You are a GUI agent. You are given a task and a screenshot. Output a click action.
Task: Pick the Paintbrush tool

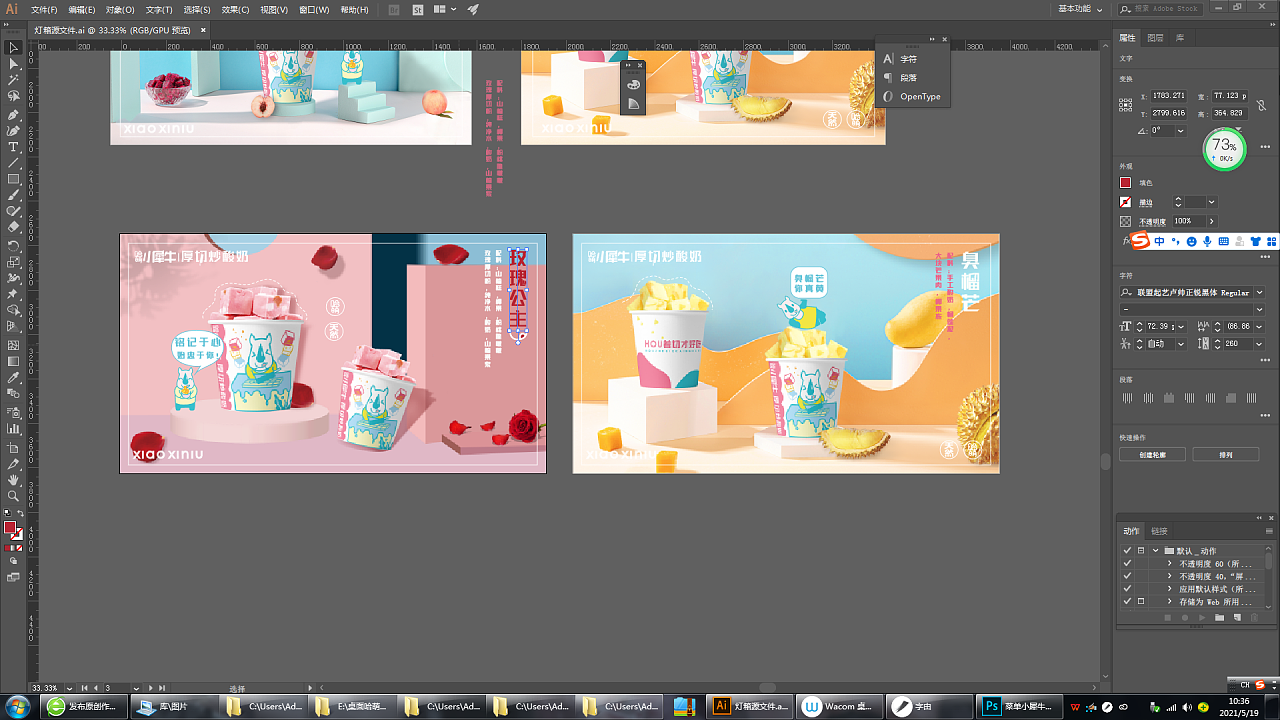(14, 196)
